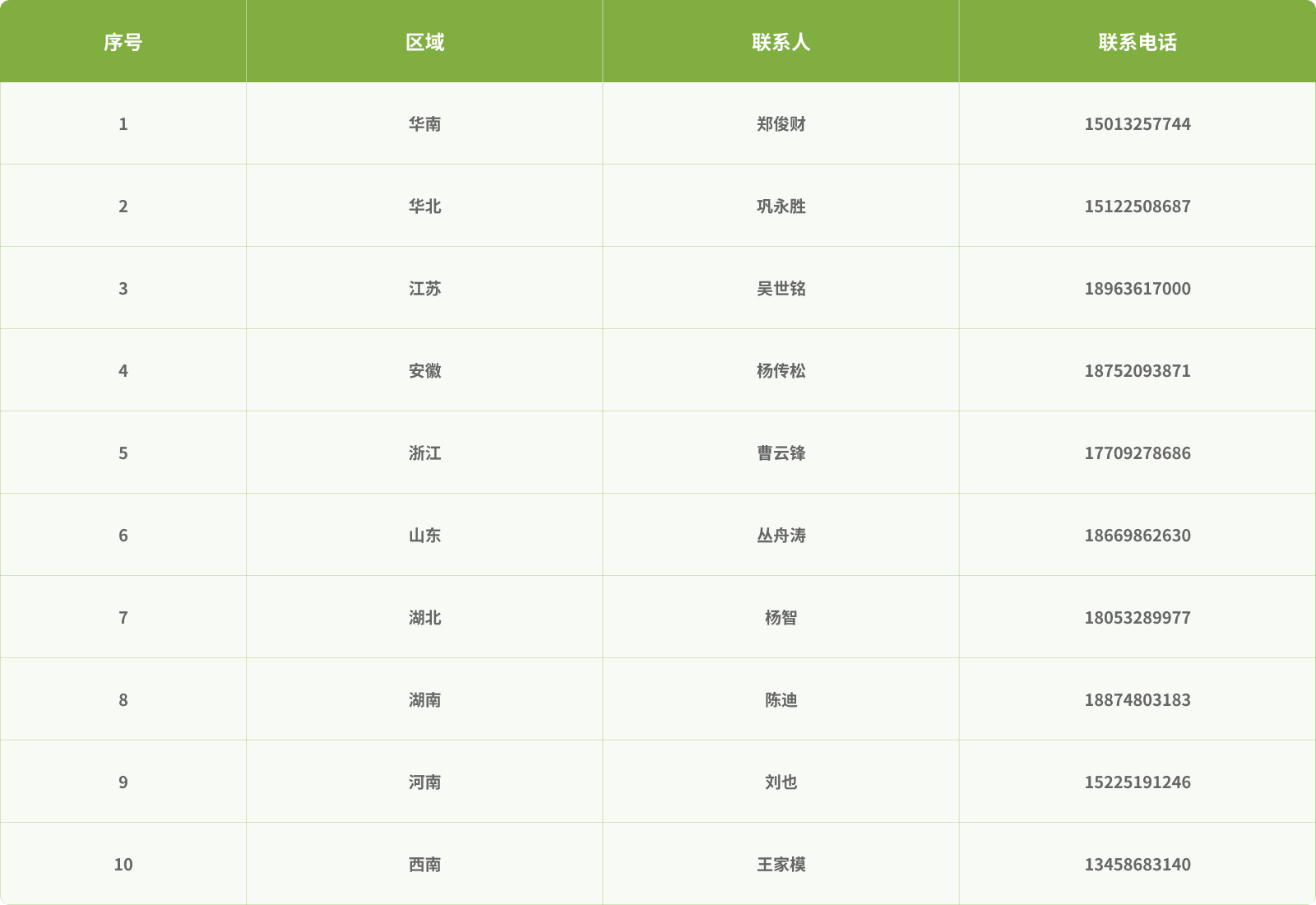
Task: Click contact name 刘也
Action: pos(781,782)
